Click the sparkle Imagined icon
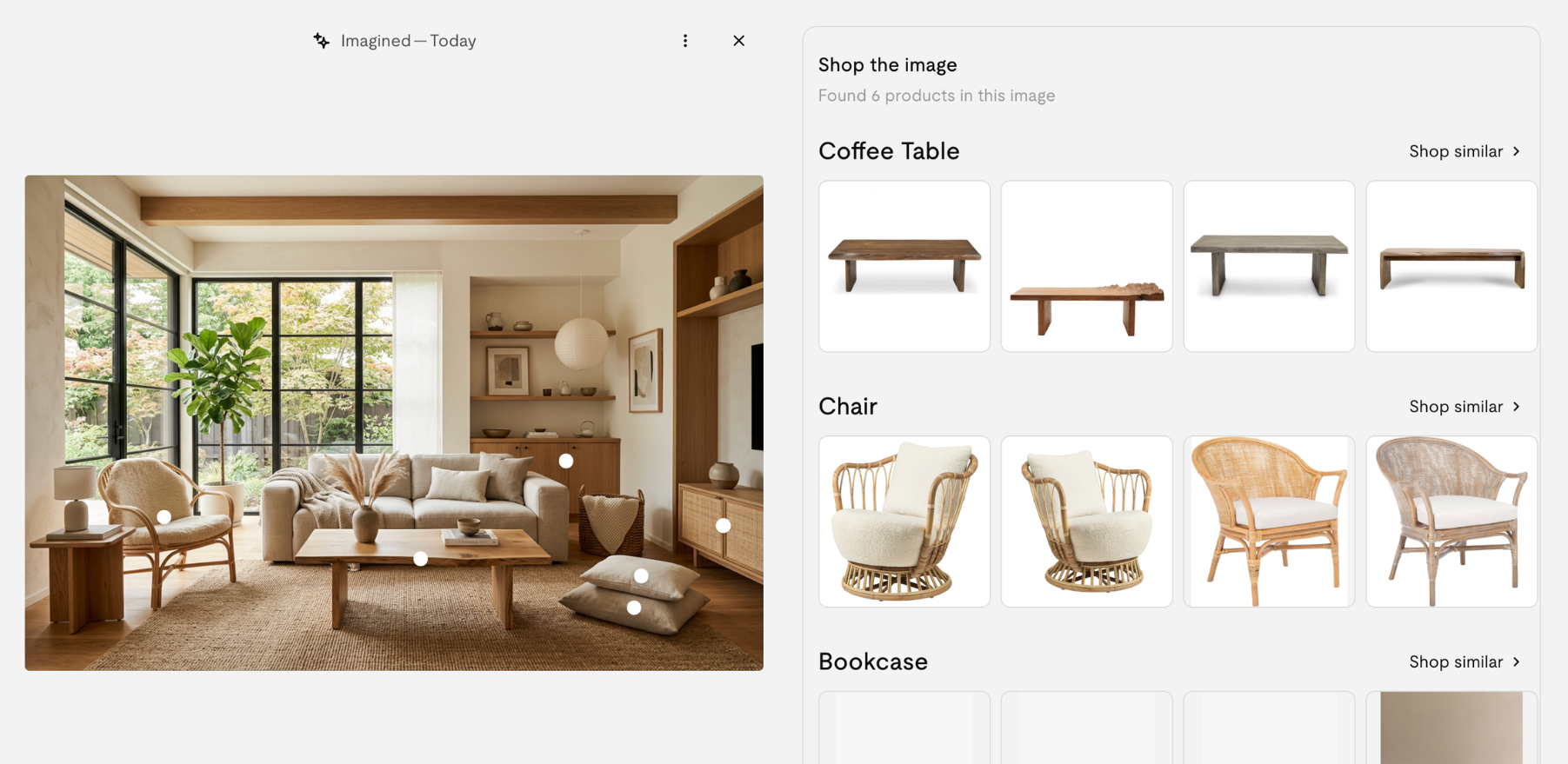 coord(322,41)
